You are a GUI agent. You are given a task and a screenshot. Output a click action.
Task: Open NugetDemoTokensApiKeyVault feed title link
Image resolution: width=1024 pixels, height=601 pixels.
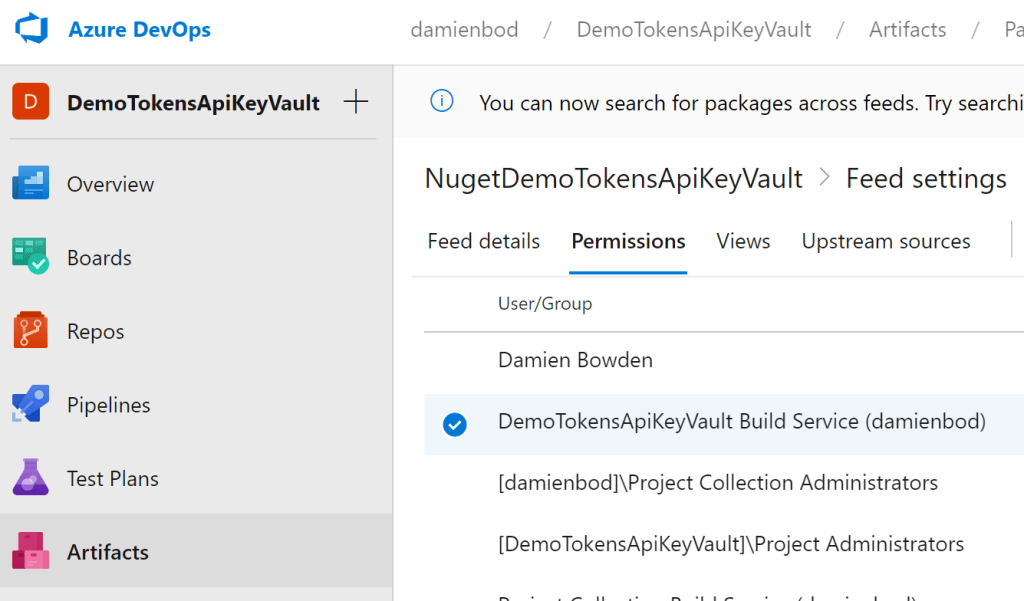[613, 179]
